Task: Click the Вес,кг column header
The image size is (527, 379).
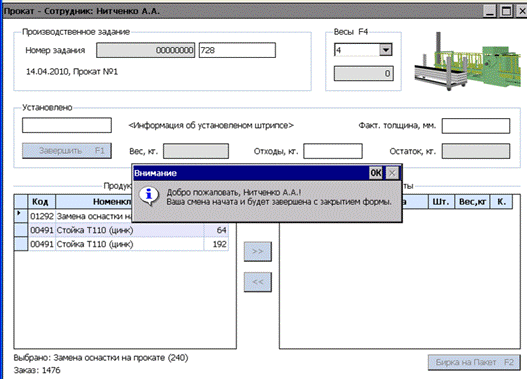Action: [x=472, y=202]
